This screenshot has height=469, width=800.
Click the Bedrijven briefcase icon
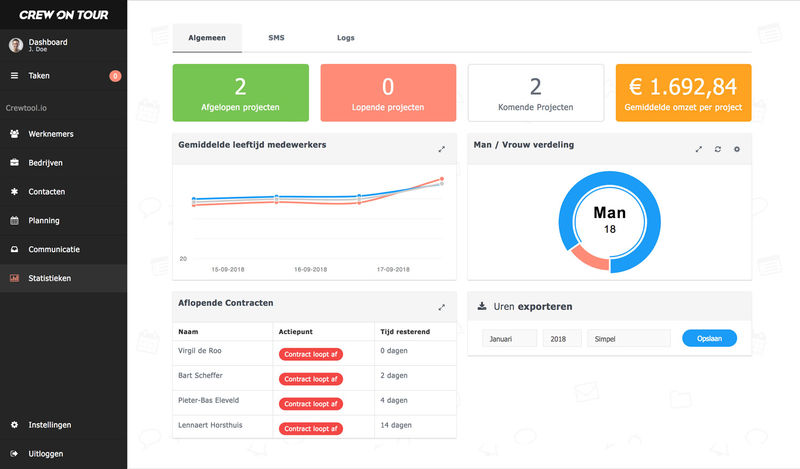[x=14, y=162]
